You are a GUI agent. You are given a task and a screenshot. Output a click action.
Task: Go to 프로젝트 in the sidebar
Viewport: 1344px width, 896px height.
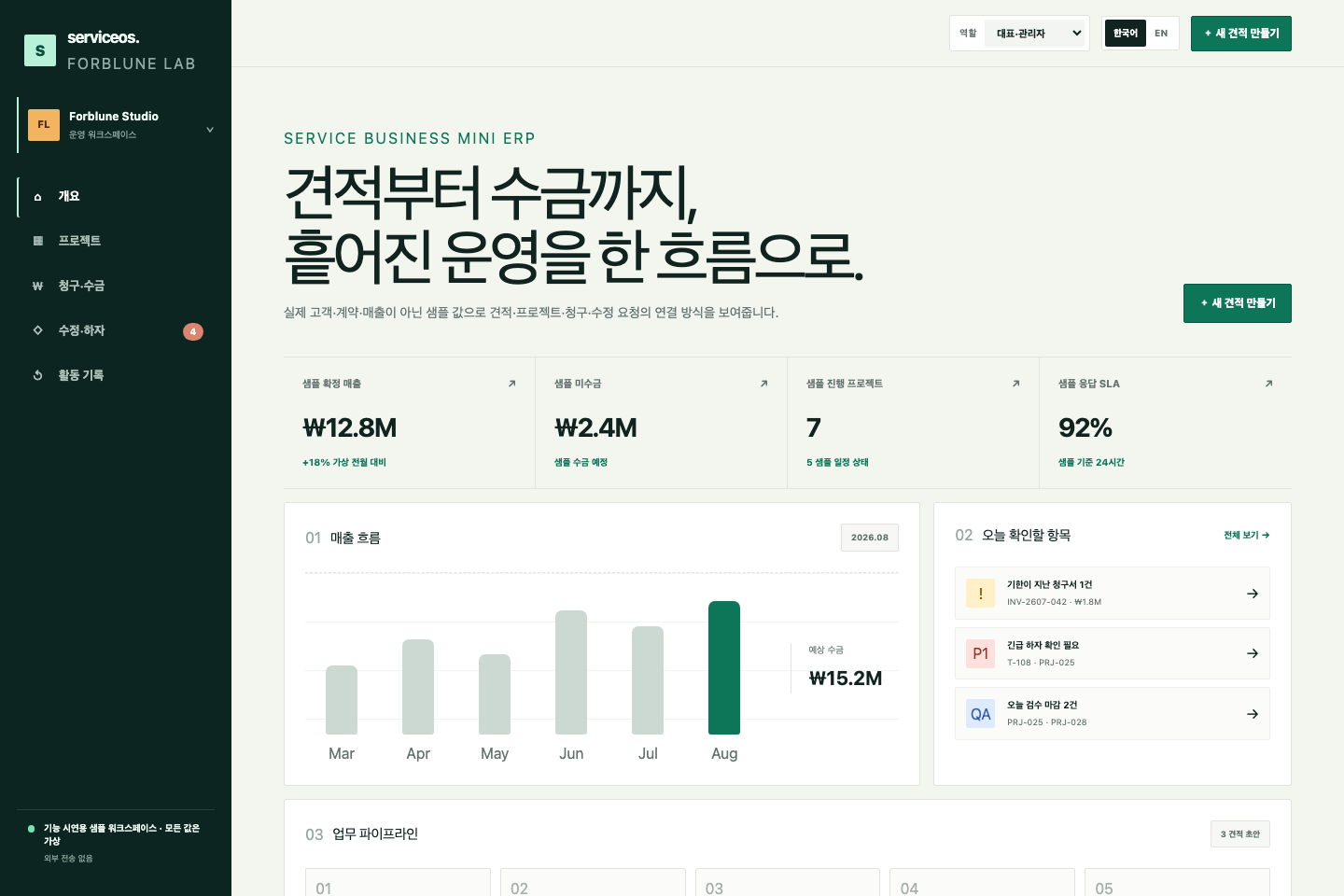click(x=116, y=241)
